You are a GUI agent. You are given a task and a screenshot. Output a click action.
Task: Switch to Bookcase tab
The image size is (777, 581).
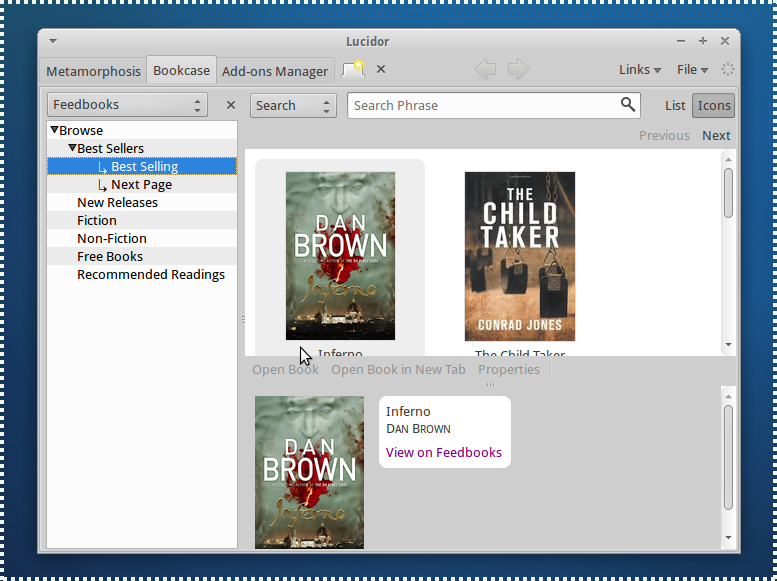tap(181, 70)
